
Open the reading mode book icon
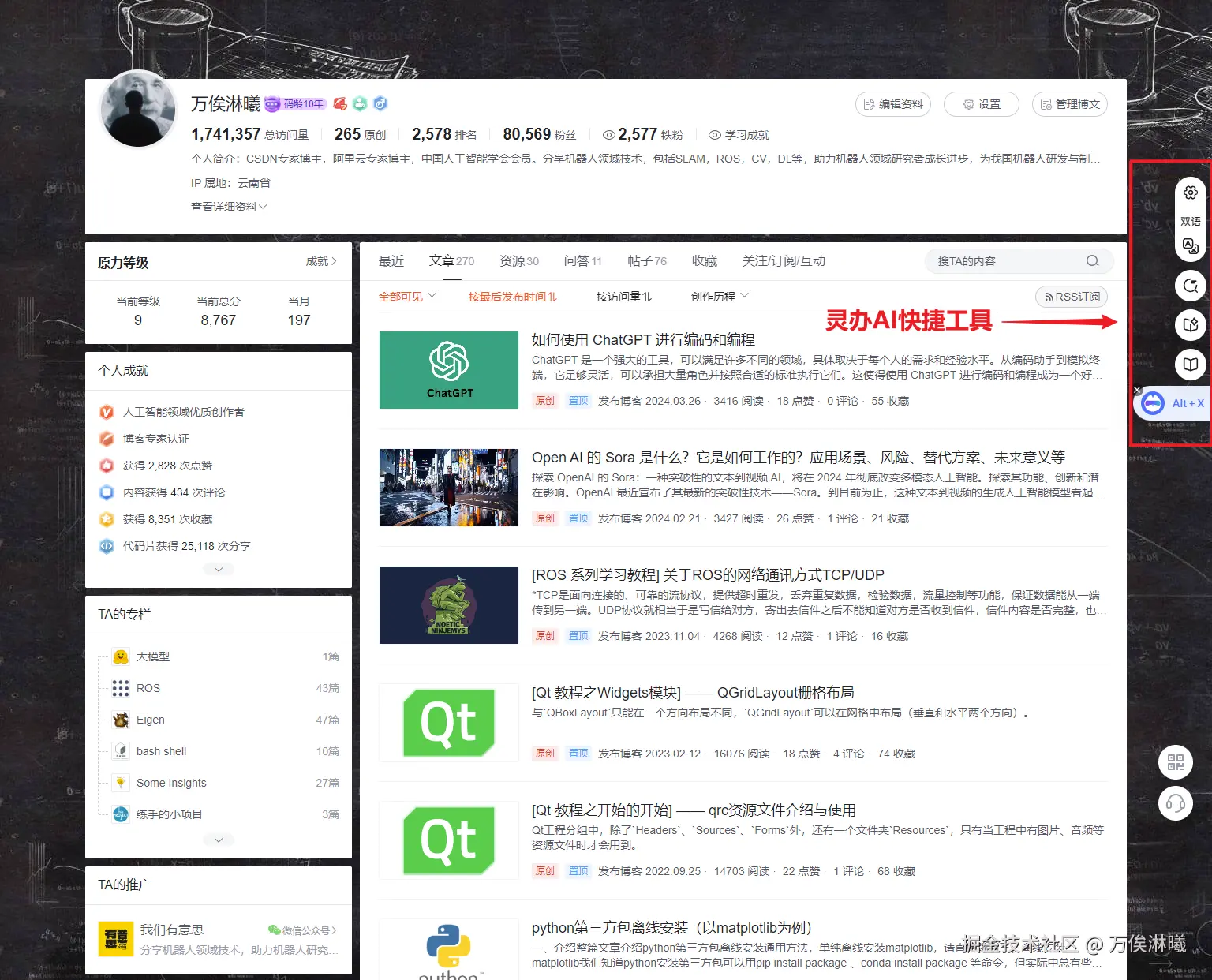[x=1190, y=365]
